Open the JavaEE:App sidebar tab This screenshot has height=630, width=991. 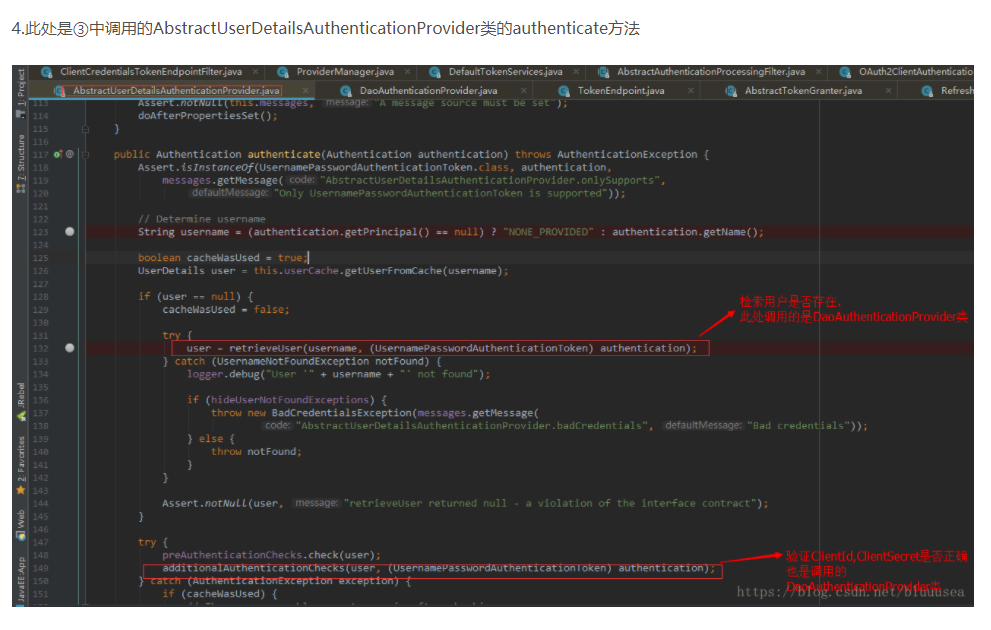point(20,581)
